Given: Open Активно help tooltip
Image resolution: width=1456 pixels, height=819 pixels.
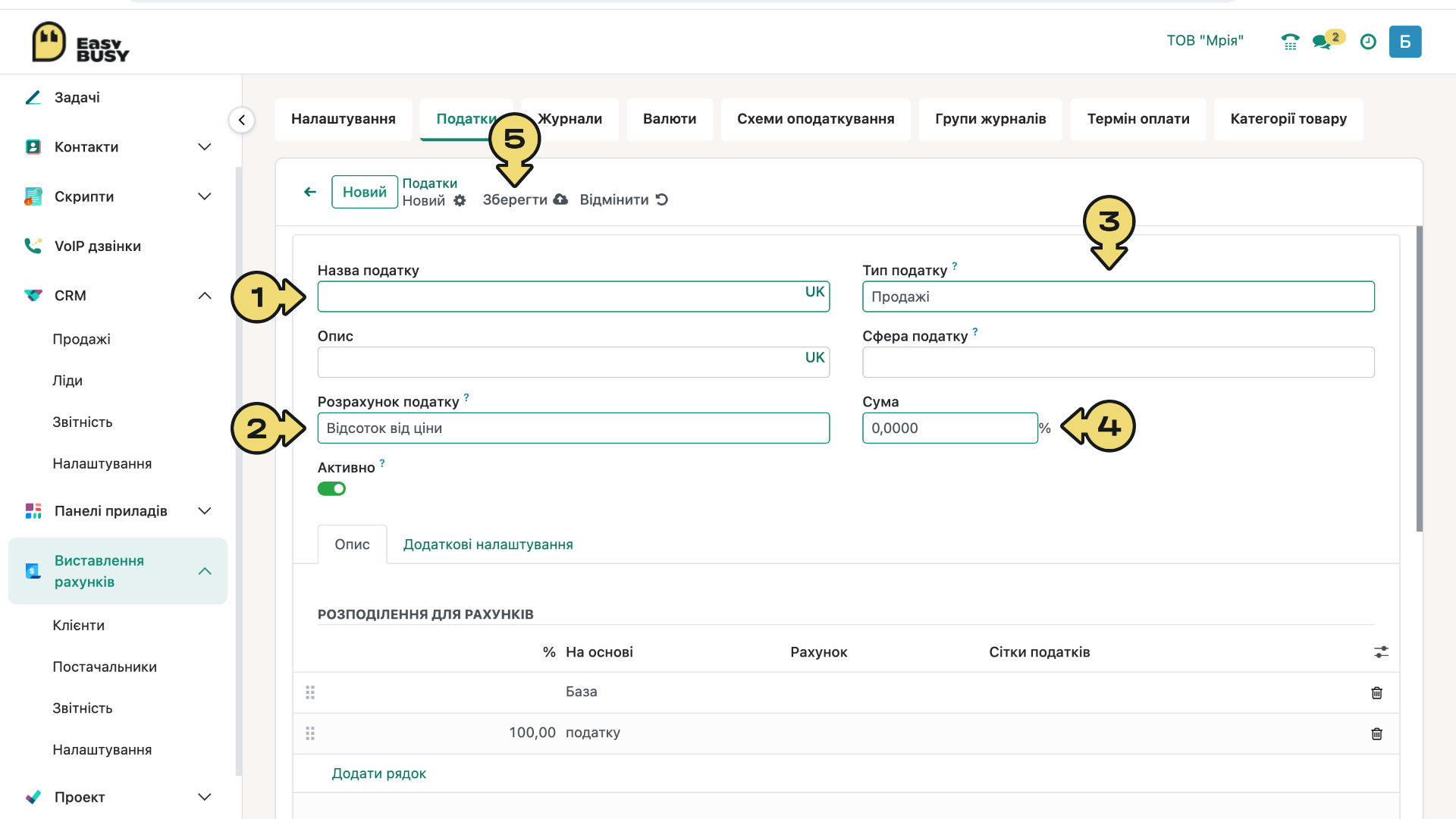Looking at the screenshot, I should [382, 463].
